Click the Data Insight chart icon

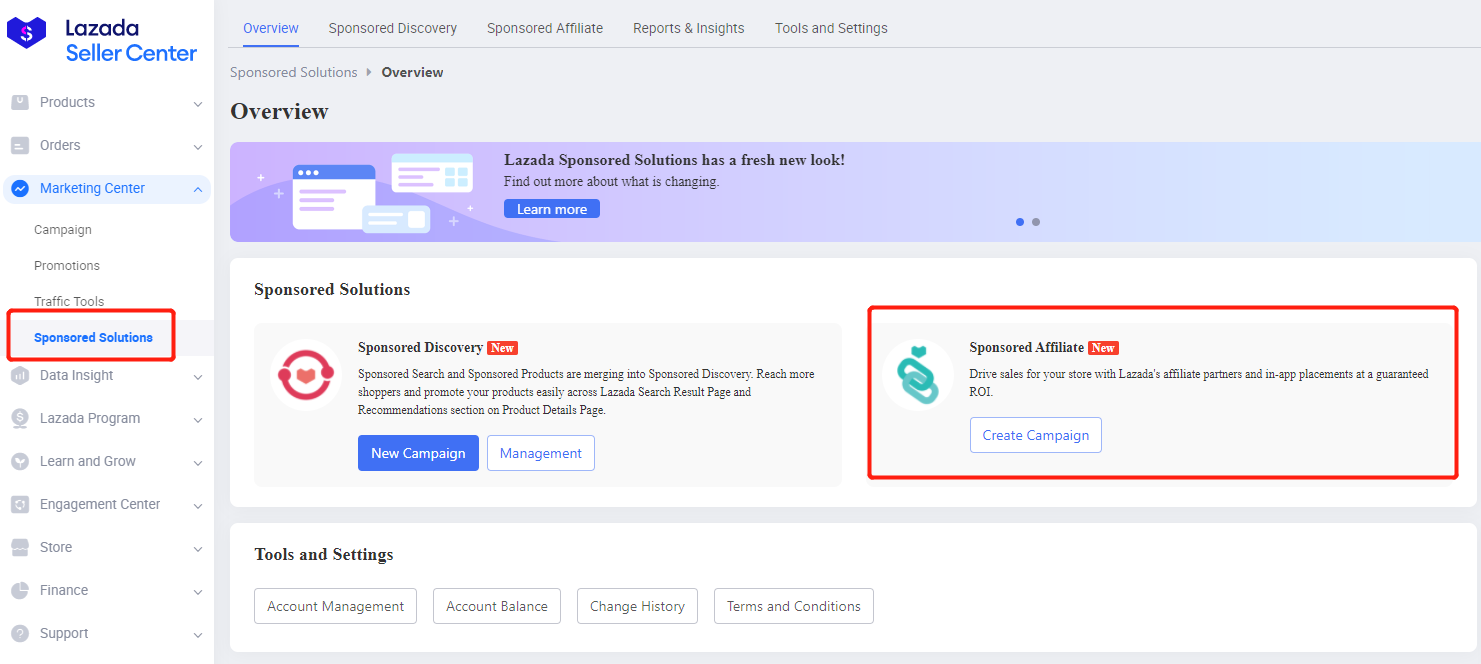coord(20,376)
